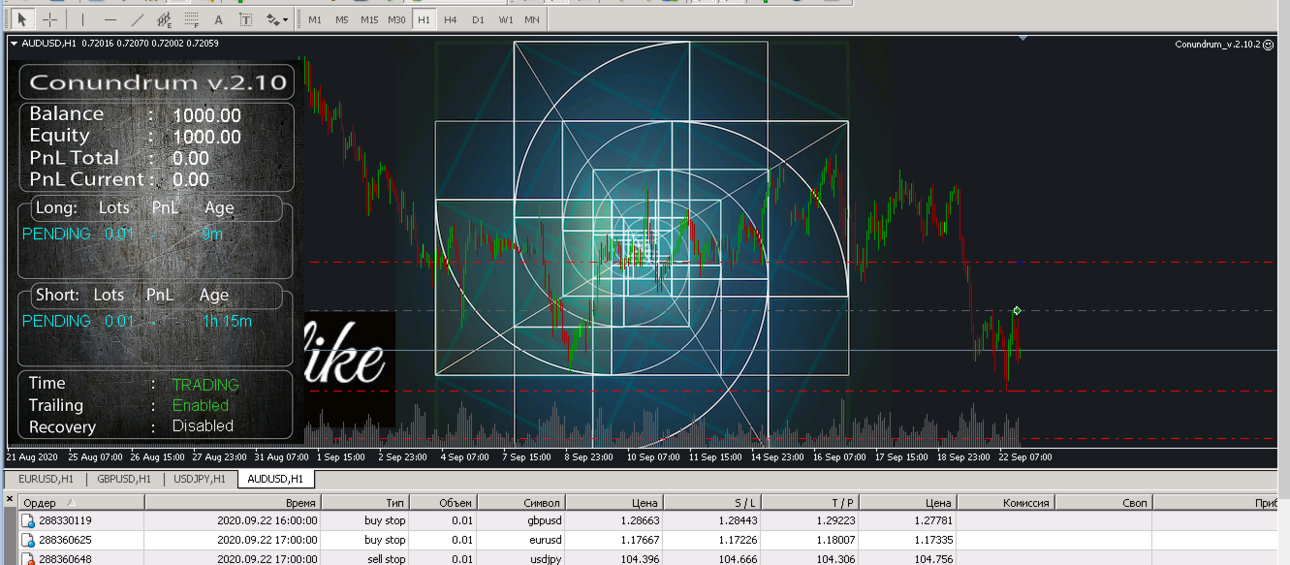Viewport: 1290px width, 565px height.
Task: Click the Short PENDING order row
Action: tap(137, 321)
